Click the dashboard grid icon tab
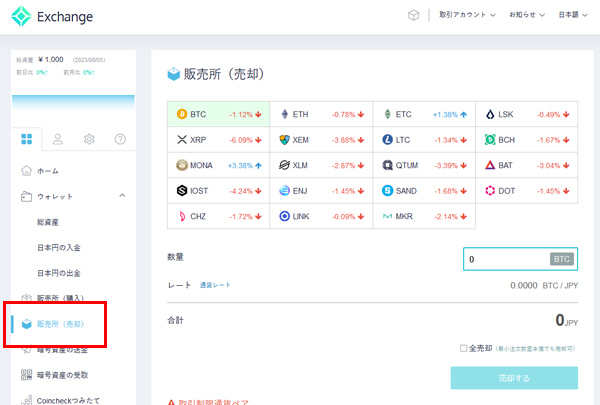The width and height of the screenshot is (600, 405). [26, 139]
